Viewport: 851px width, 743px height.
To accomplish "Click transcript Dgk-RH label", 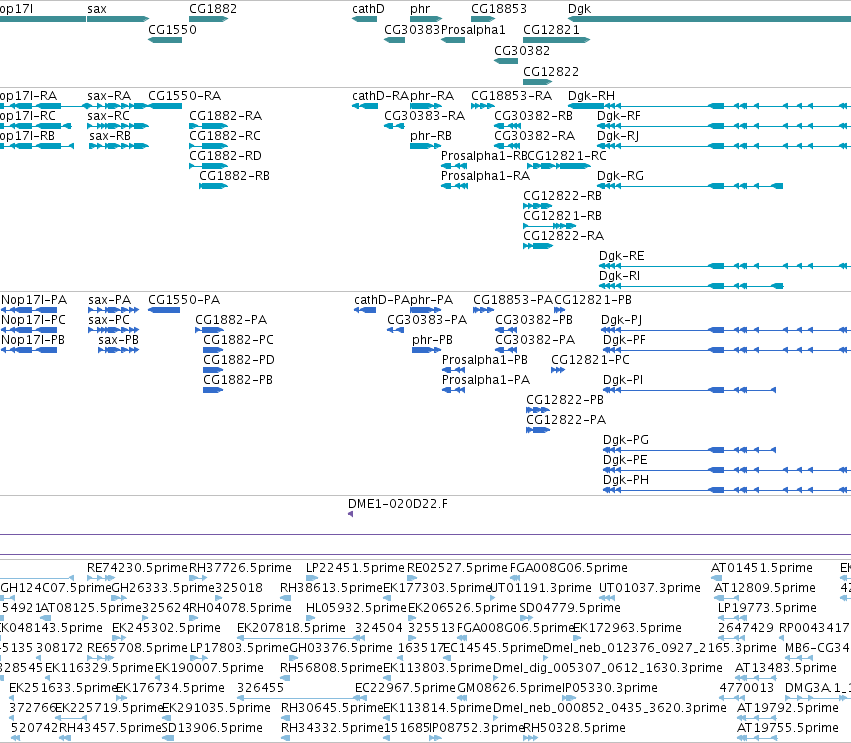I will point(591,96).
